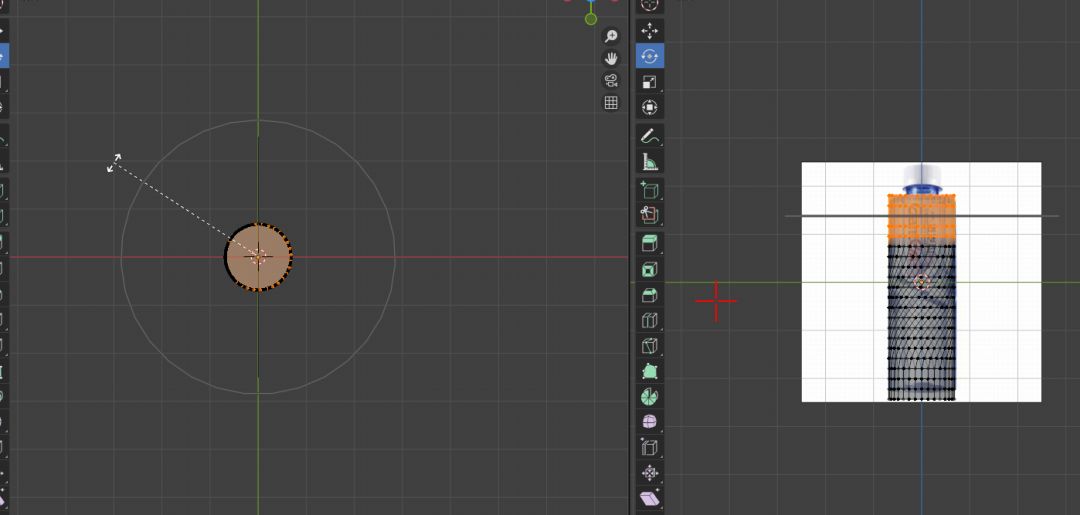Toggle the camera view
This screenshot has height=515, width=1080.
(x=611, y=80)
